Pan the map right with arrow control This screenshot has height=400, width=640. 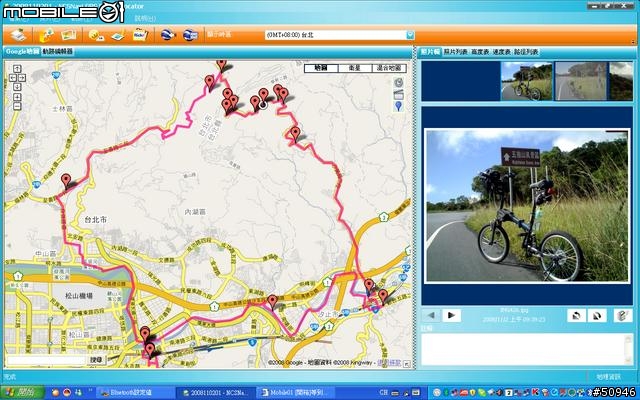tap(22, 78)
